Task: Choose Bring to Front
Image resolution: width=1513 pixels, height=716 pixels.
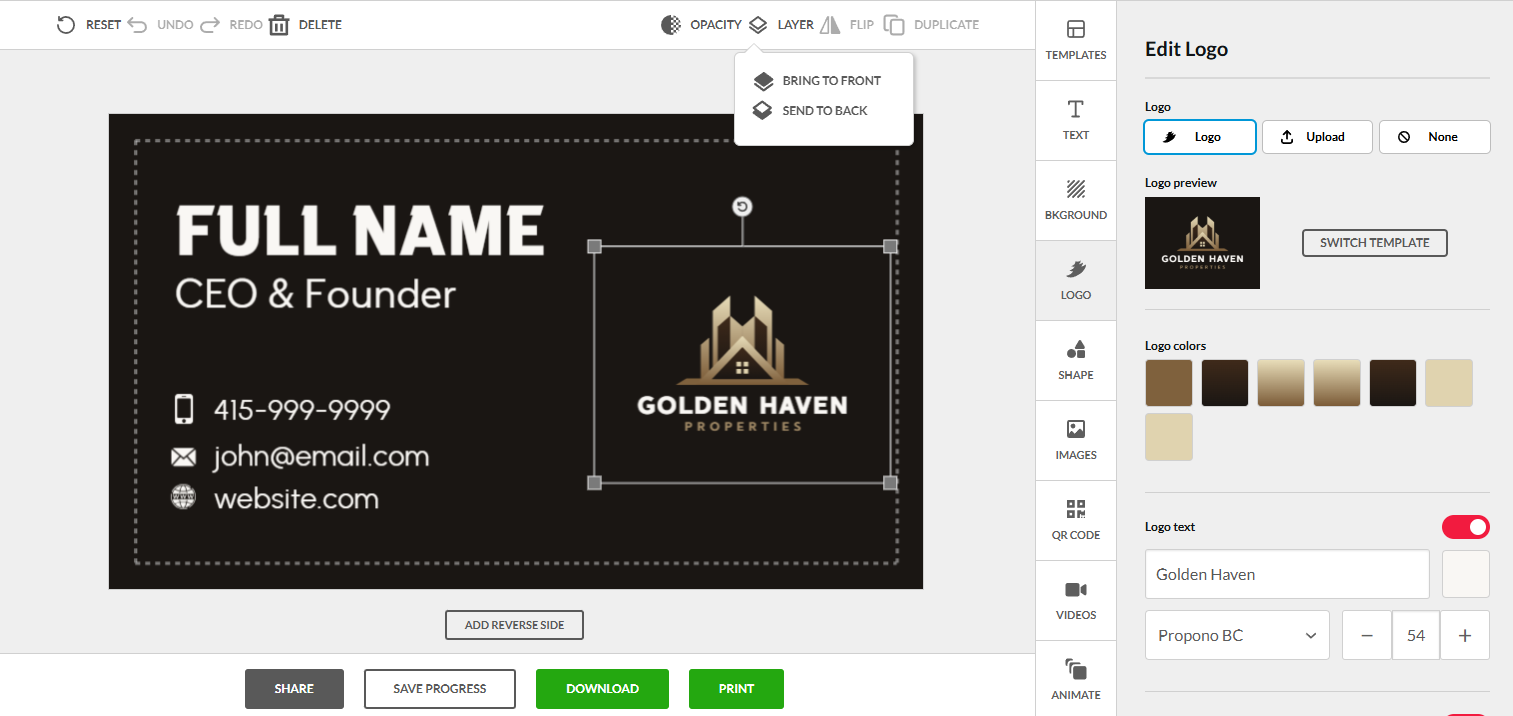Action: (x=818, y=81)
